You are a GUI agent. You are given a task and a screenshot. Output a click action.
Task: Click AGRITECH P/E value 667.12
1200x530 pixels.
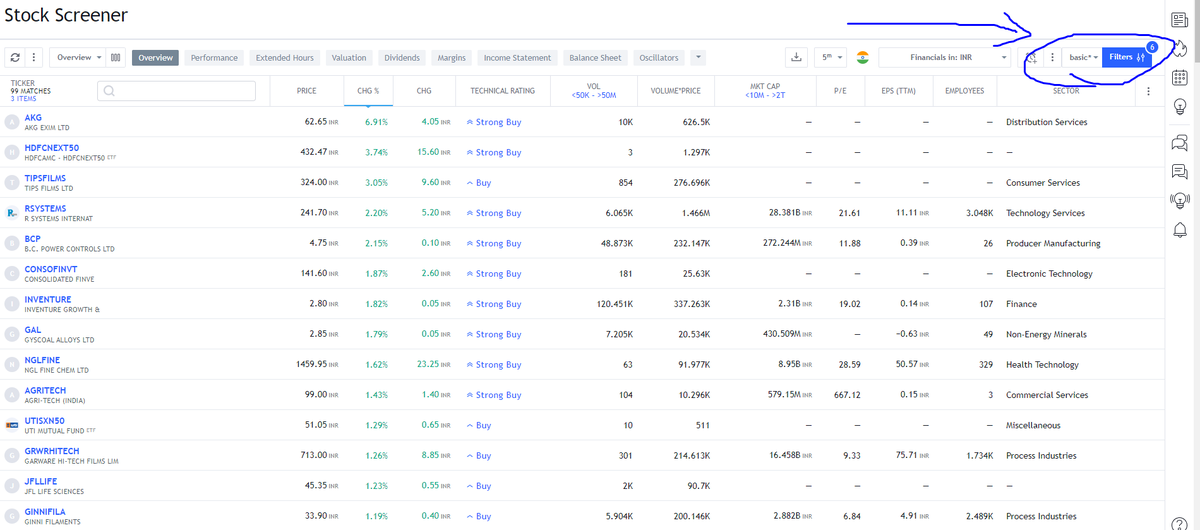tap(847, 395)
